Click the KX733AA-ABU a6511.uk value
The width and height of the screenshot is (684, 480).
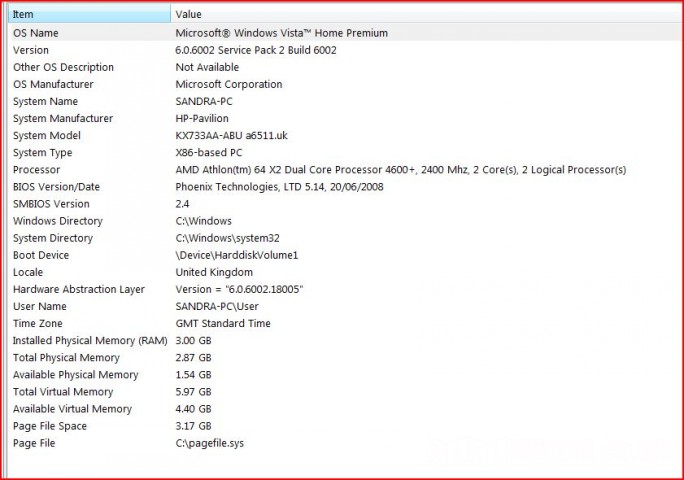click(x=231, y=135)
